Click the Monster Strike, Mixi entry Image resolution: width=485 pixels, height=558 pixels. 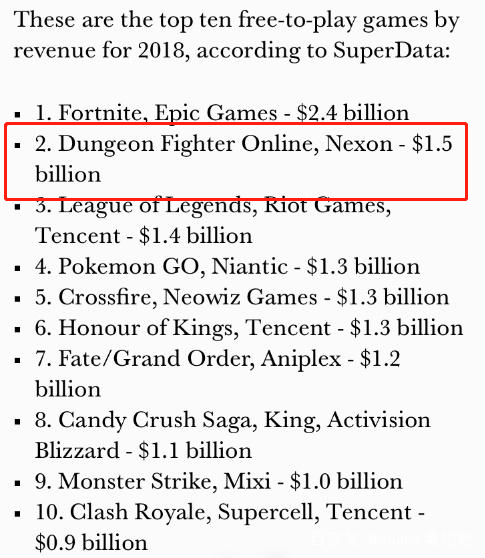[218, 481]
